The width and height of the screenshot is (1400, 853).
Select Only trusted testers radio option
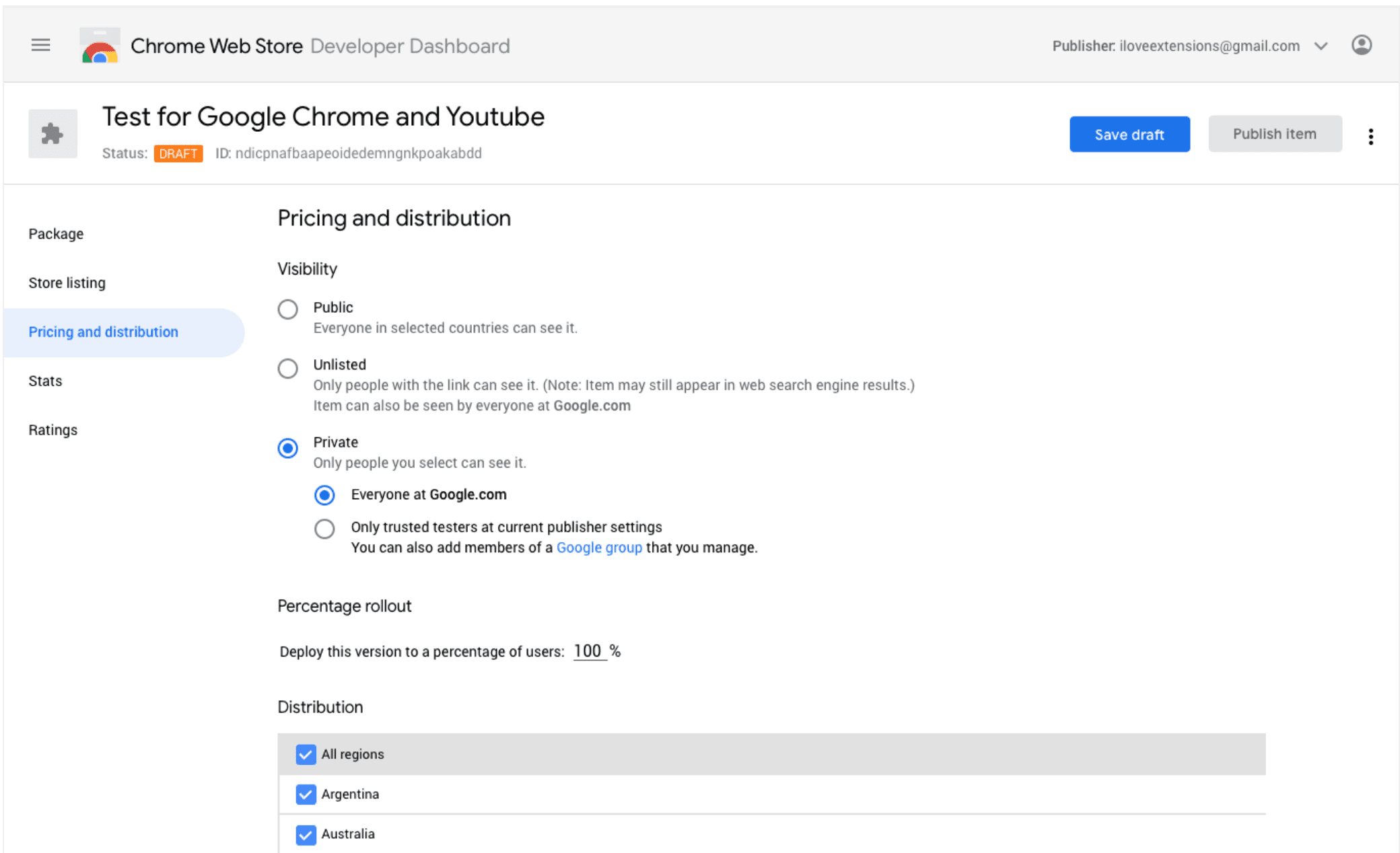pyautogui.click(x=324, y=529)
